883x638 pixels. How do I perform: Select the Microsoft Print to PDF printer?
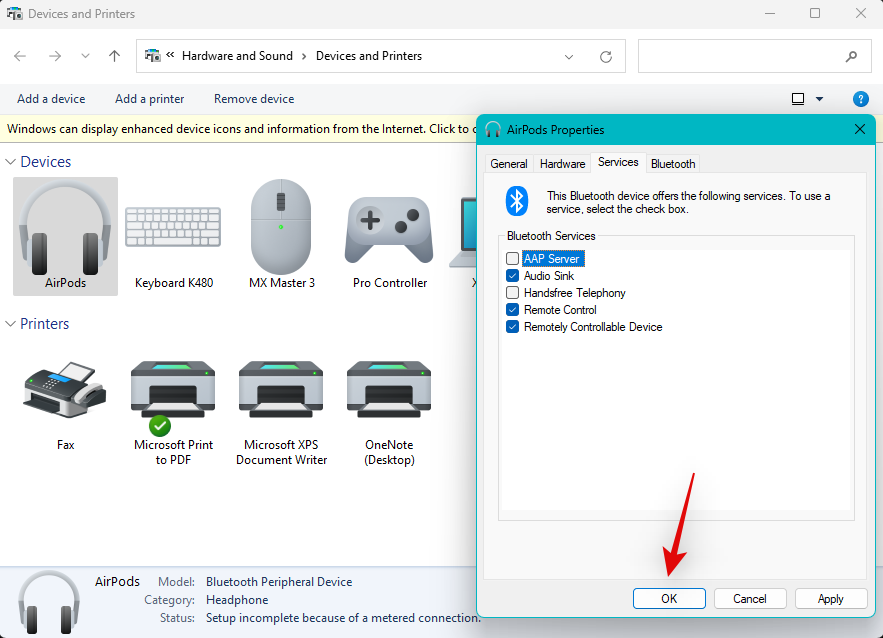(x=173, y=398)
